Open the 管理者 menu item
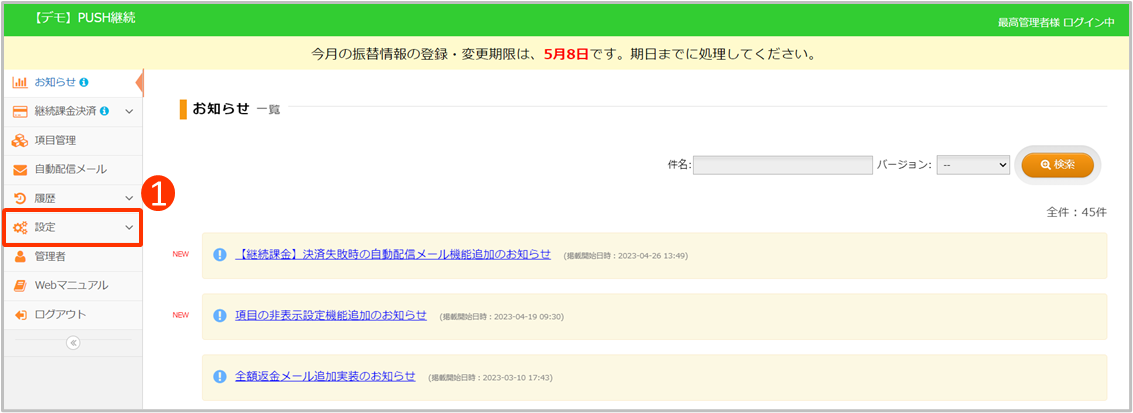This screenshot has width=1133, height=413. click(x=50, y=256)
